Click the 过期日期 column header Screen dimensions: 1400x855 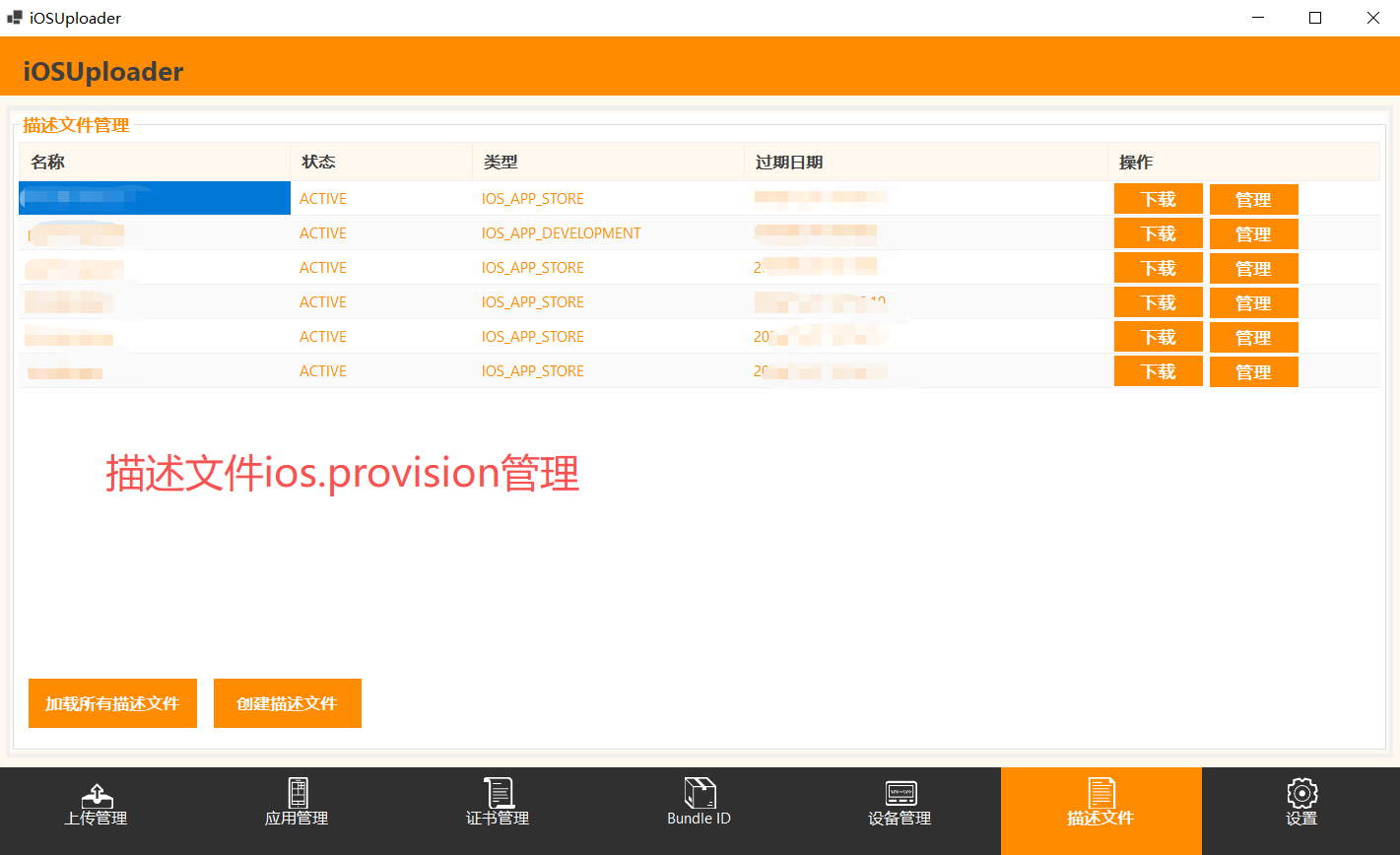[x=788, y=162]
